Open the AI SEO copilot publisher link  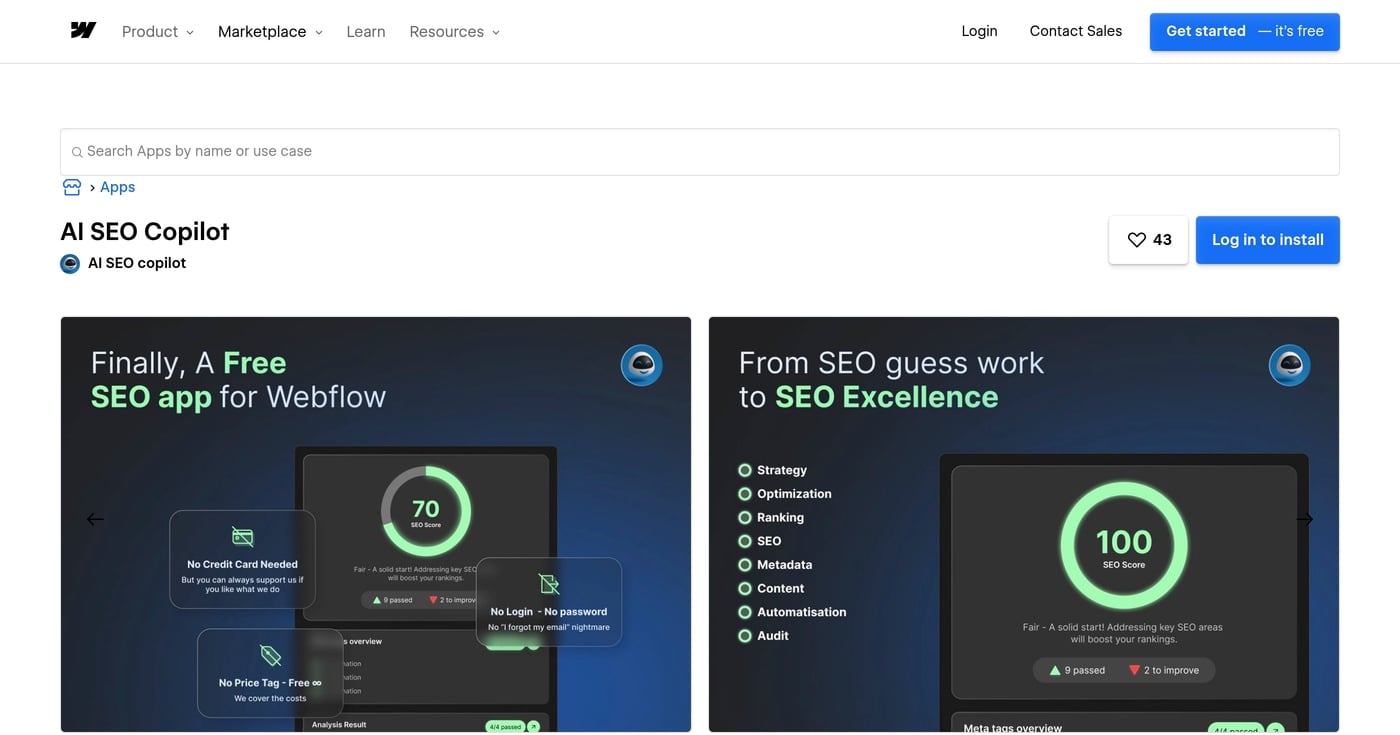pos(137,263)
